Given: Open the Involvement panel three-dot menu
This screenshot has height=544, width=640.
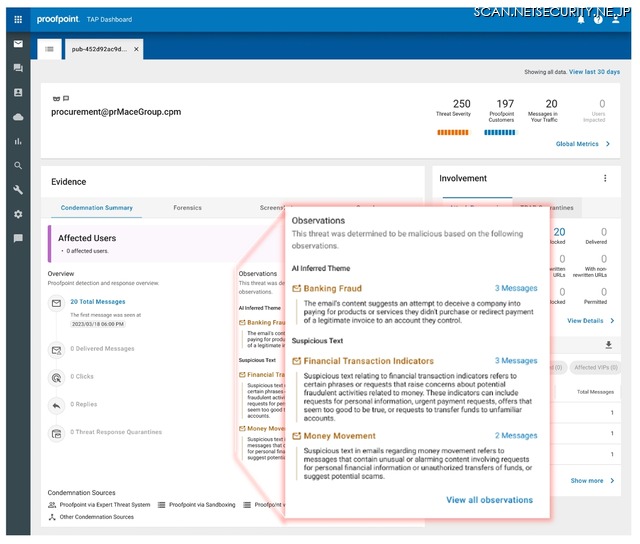Looking at the screenshot, I should click(605, 179).
